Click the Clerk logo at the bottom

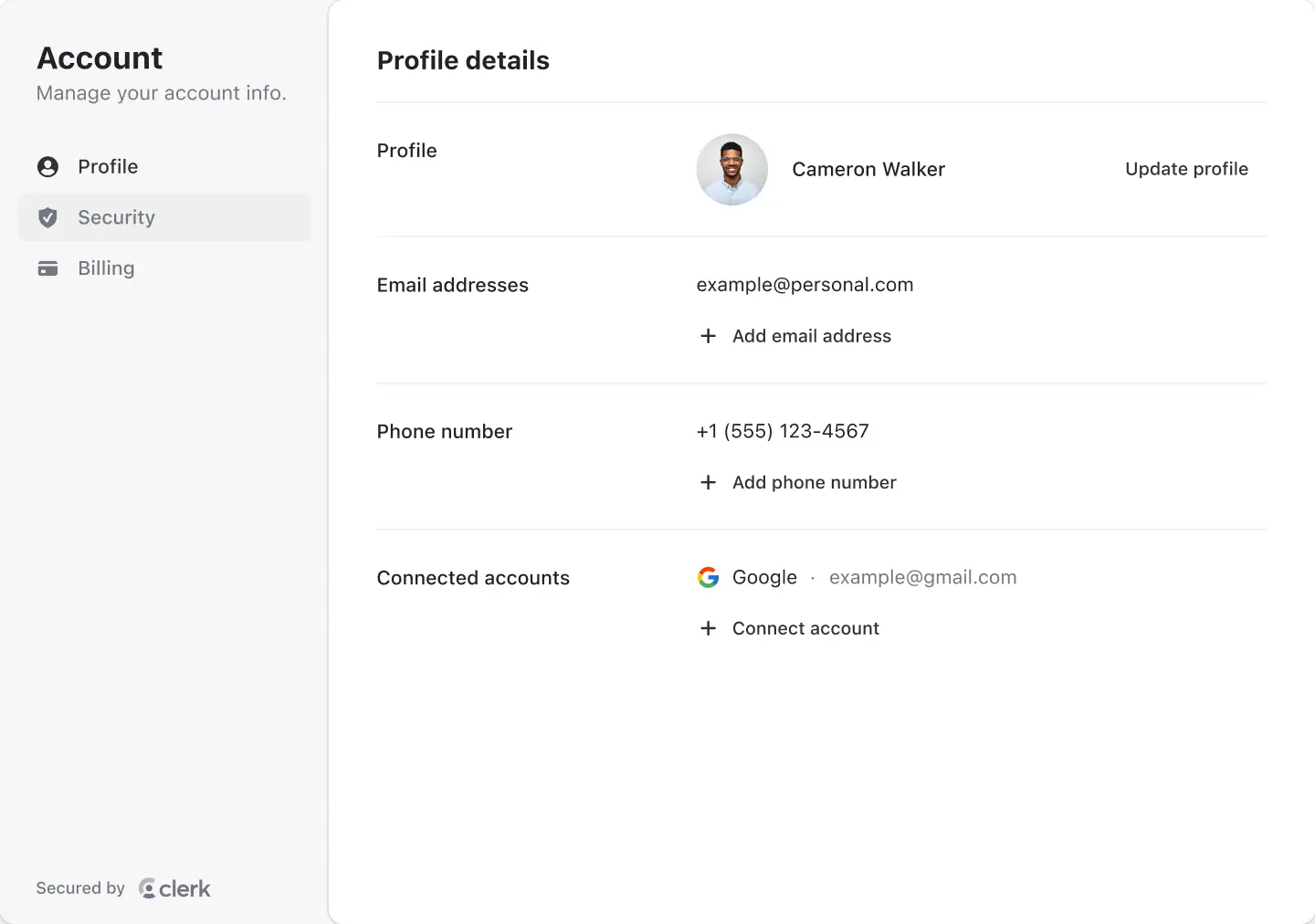[174, 887]
